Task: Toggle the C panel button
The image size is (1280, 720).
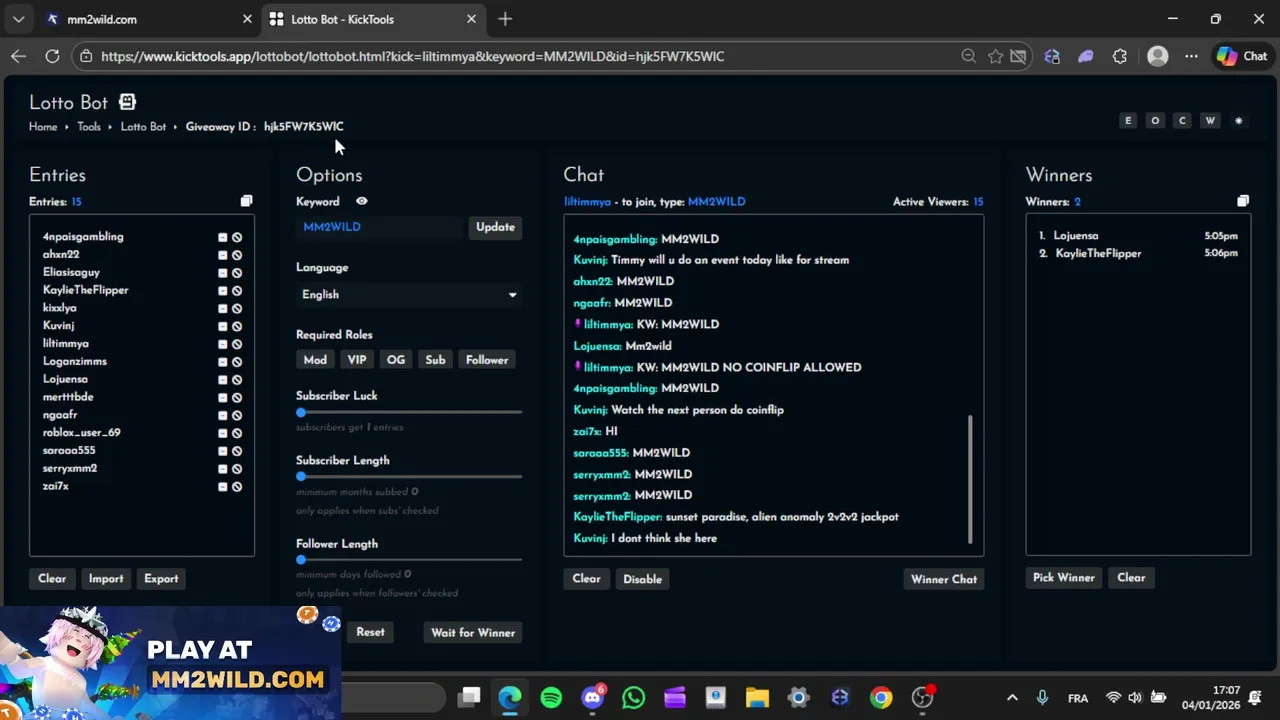Action: point(1182,121)
